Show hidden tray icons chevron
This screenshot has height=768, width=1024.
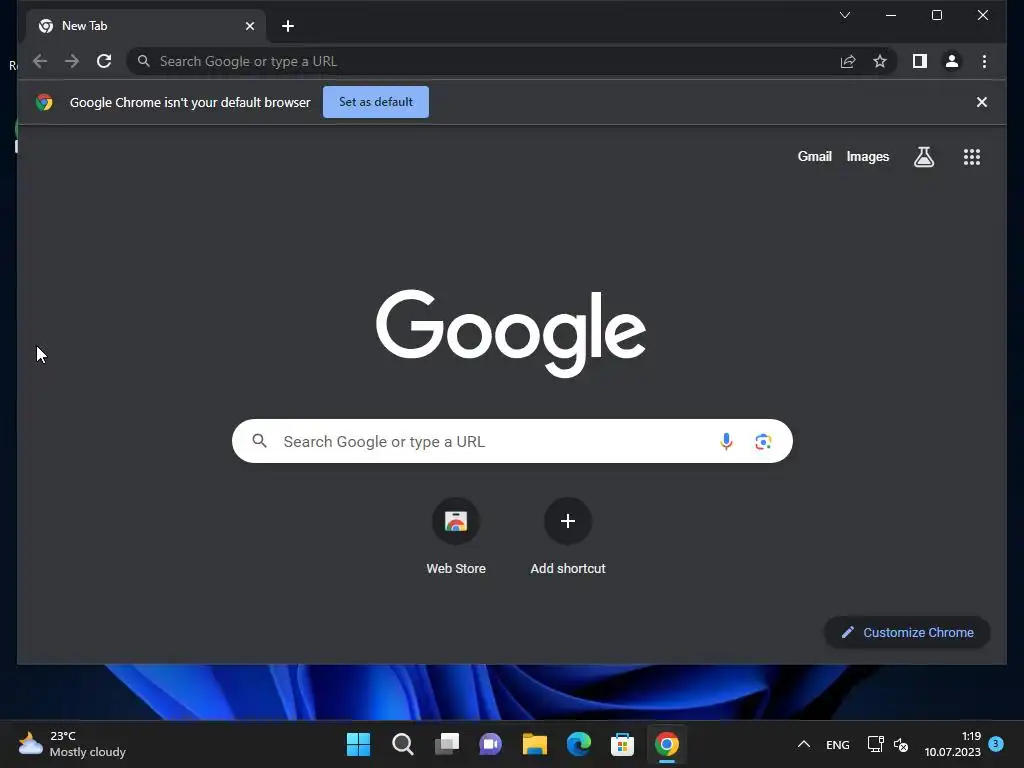[x=804, y=744]
